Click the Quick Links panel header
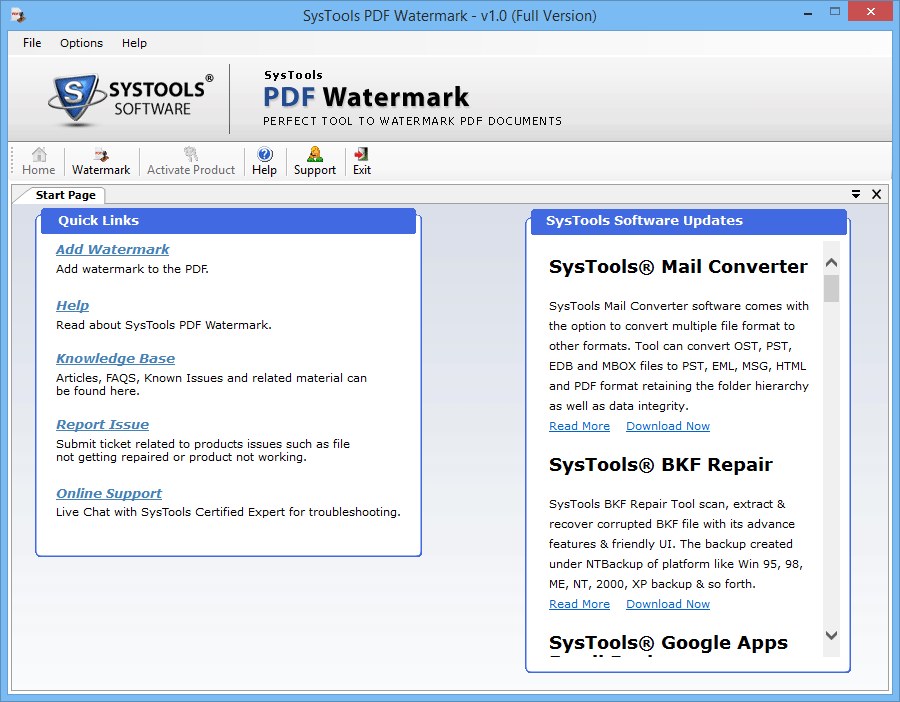 pyautogui.click(x=228, y=221)
